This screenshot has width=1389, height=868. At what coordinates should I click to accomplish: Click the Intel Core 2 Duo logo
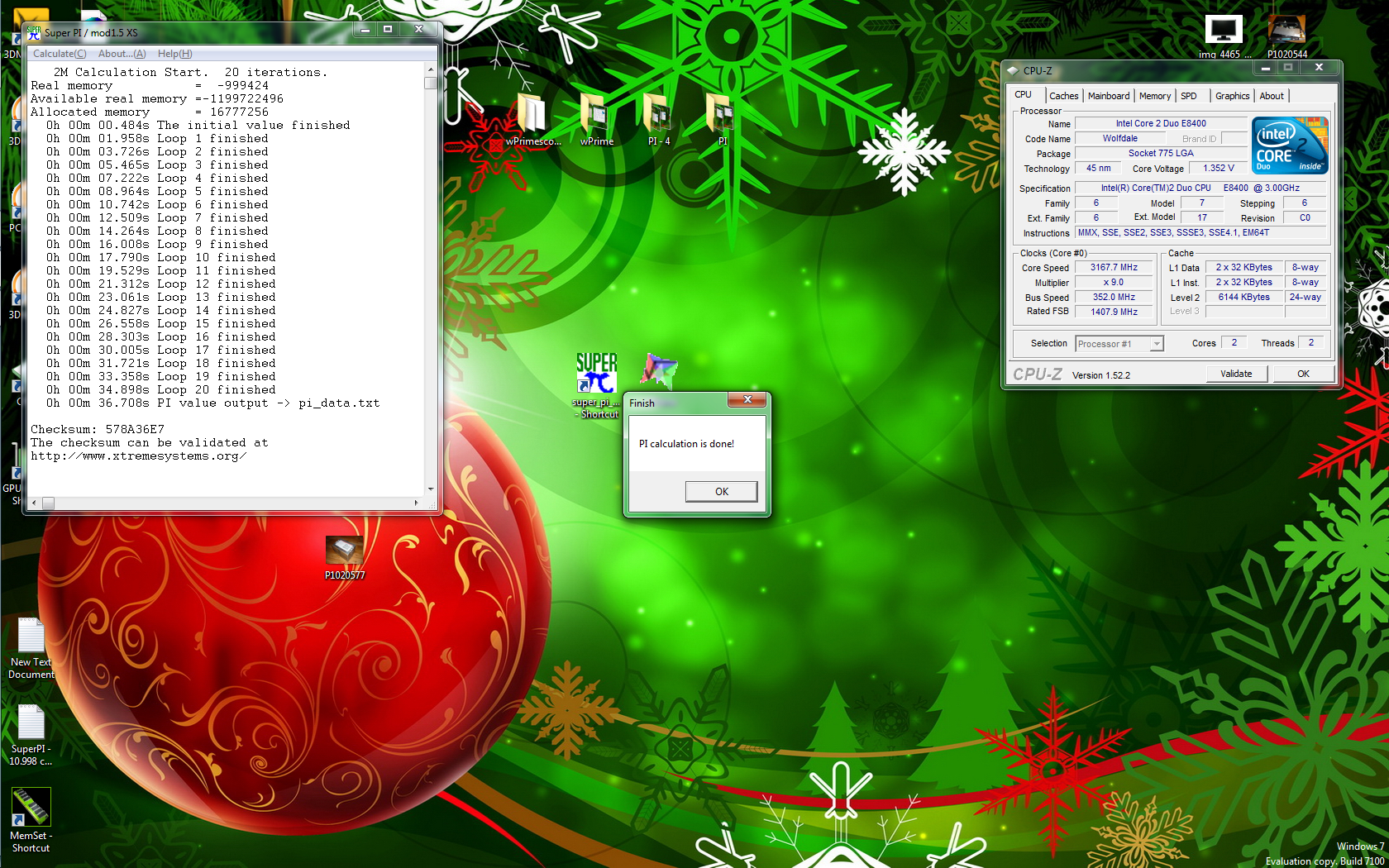click(1290, 145)
